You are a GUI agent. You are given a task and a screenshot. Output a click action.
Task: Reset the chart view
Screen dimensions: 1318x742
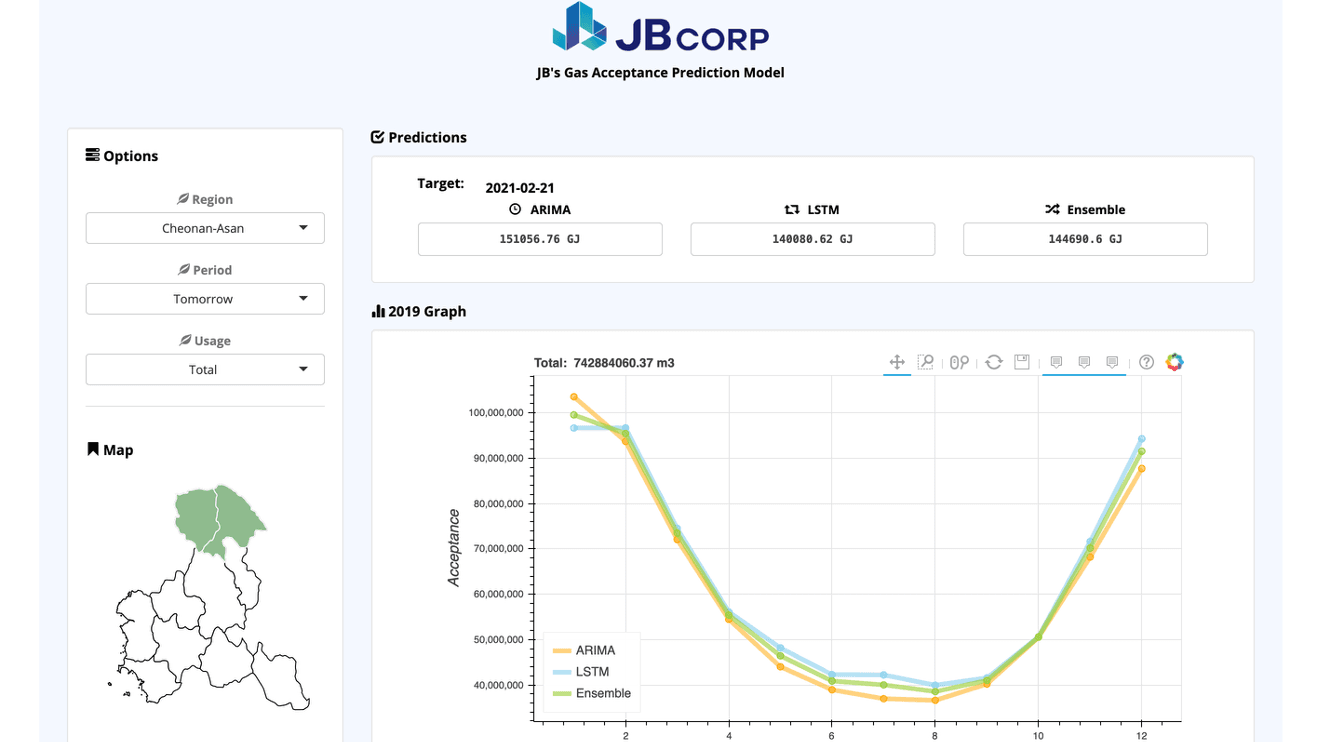pos(993,362)
